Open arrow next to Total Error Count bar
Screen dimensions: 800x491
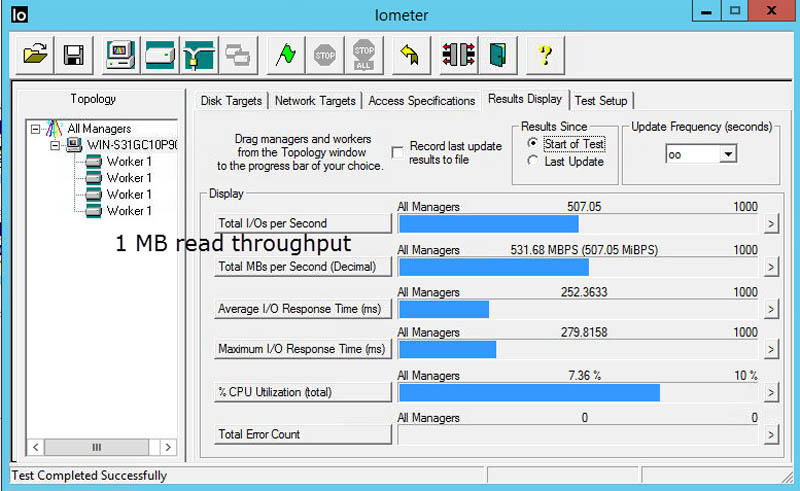click(x=771, y=435)
